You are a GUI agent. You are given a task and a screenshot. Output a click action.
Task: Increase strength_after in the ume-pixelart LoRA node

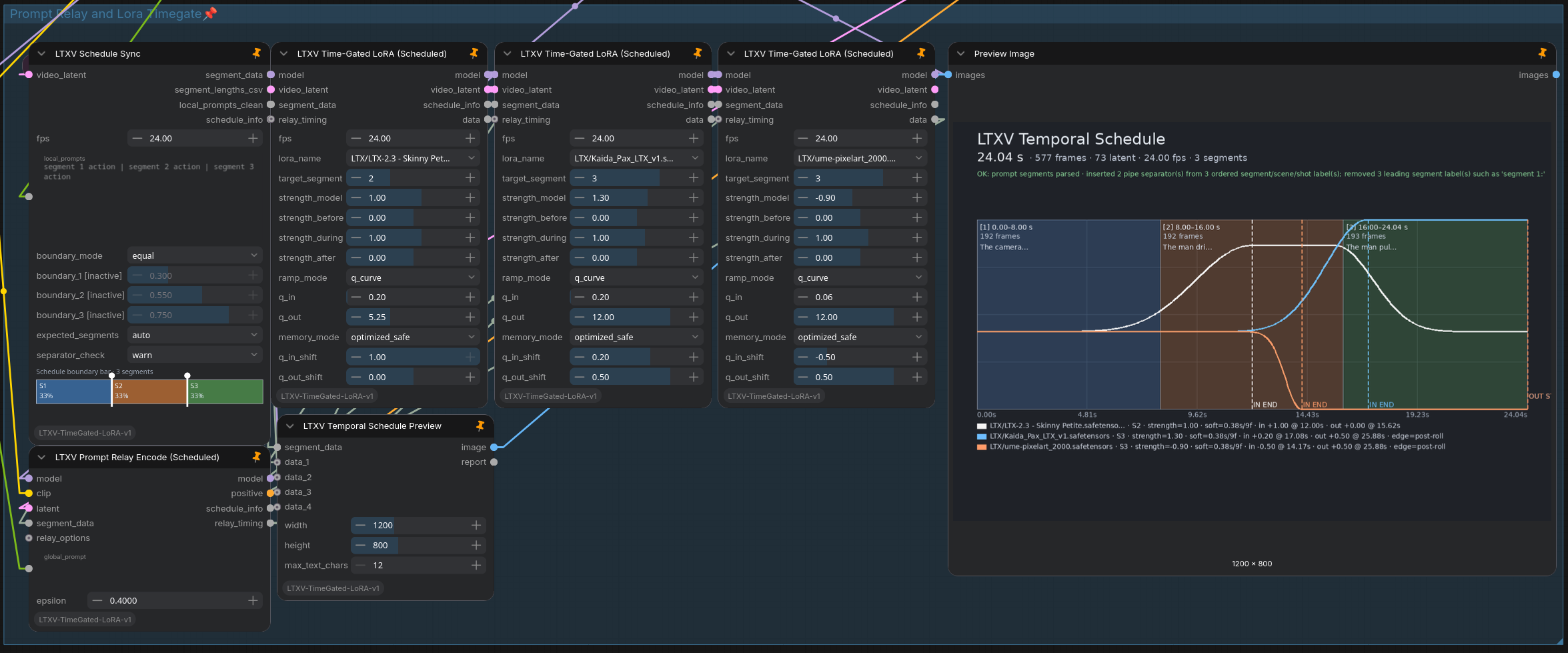tap(917, 258)
